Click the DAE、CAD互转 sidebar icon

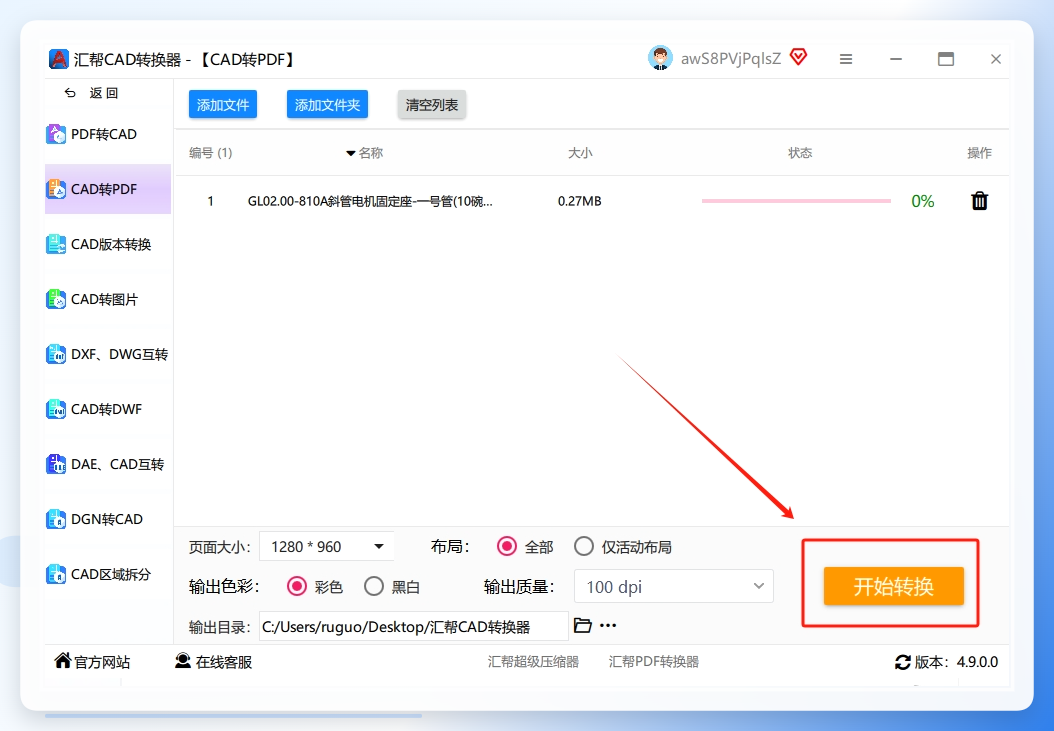56,464
